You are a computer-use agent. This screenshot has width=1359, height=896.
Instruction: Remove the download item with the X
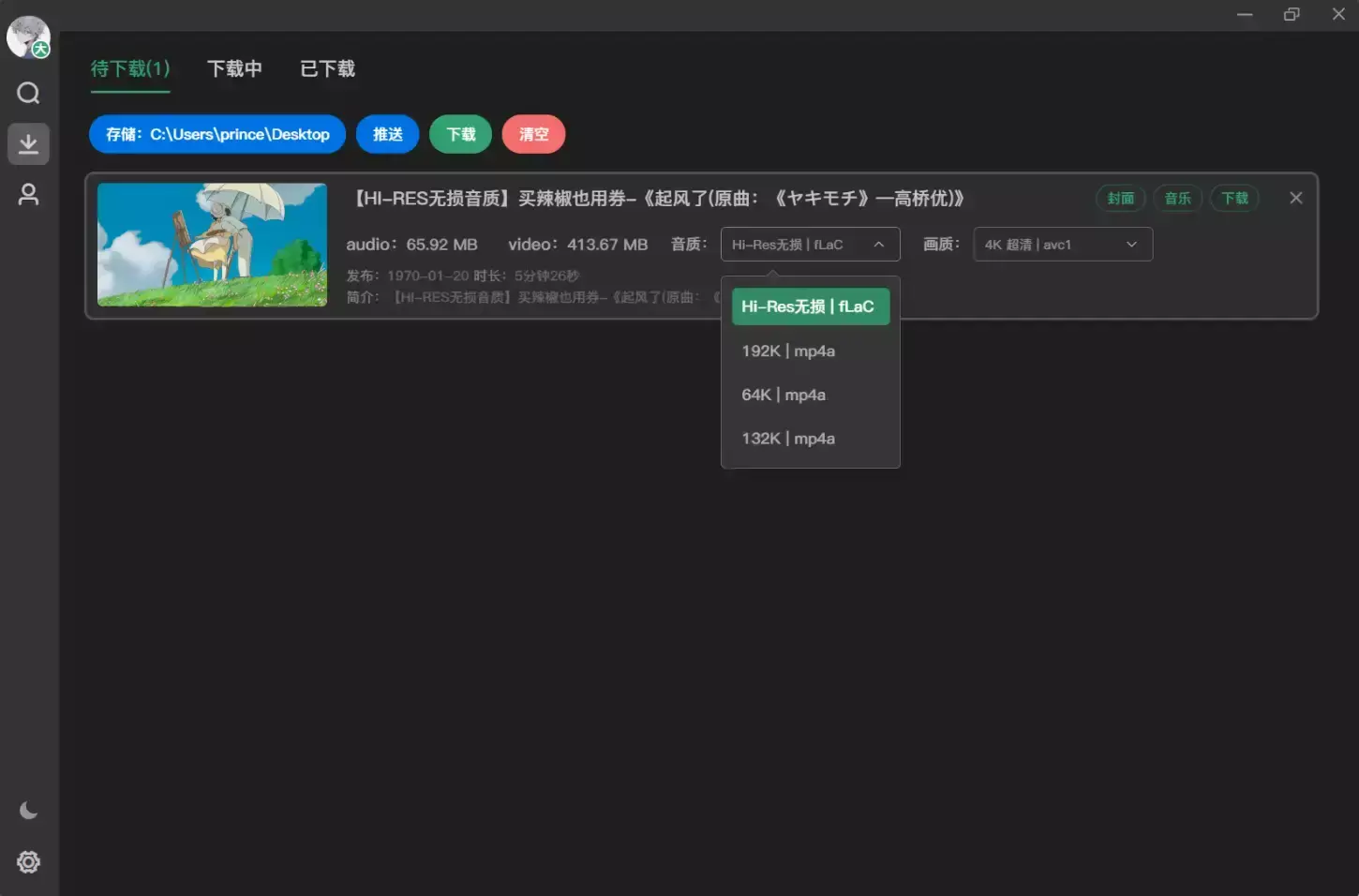[x=1296, y=198]
